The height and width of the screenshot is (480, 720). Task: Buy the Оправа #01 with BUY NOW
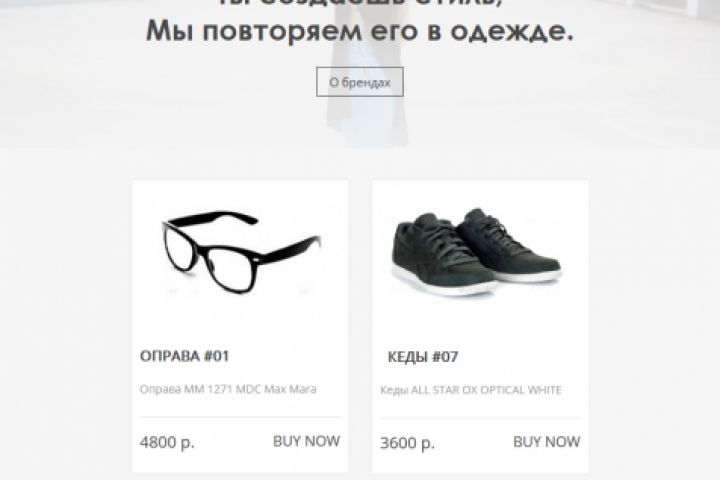point(306,441)
